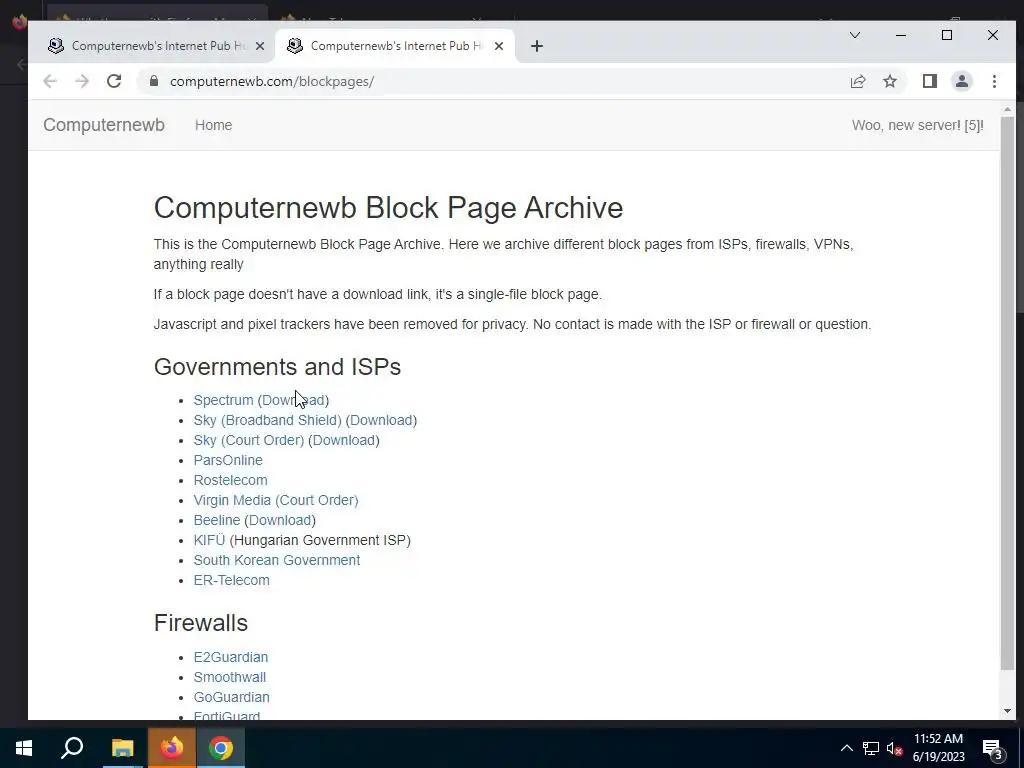Click the Beeline Download link
Viewport: 1024px width, 768px height.
coord(280,520)
